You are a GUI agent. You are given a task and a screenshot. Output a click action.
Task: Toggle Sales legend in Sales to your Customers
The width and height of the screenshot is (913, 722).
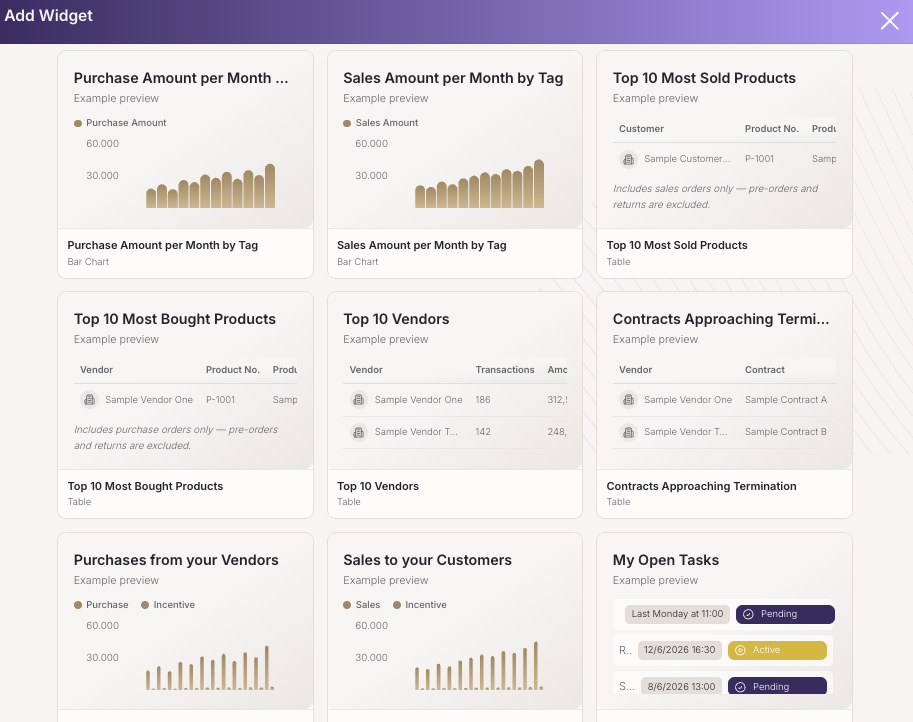[x=347, y=605]
